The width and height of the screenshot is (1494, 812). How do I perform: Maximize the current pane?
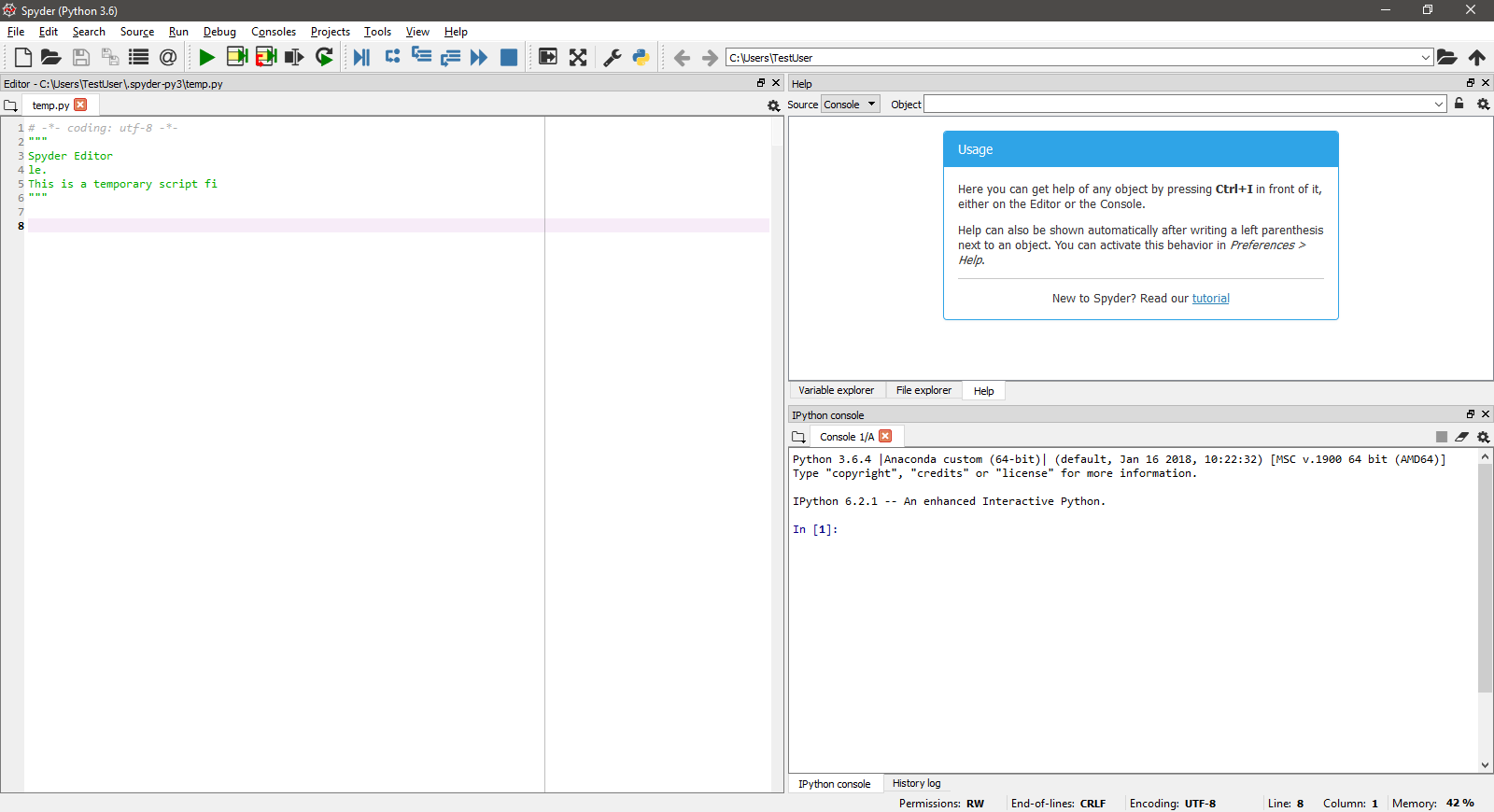pyautogui.click(x=548, y=57)
